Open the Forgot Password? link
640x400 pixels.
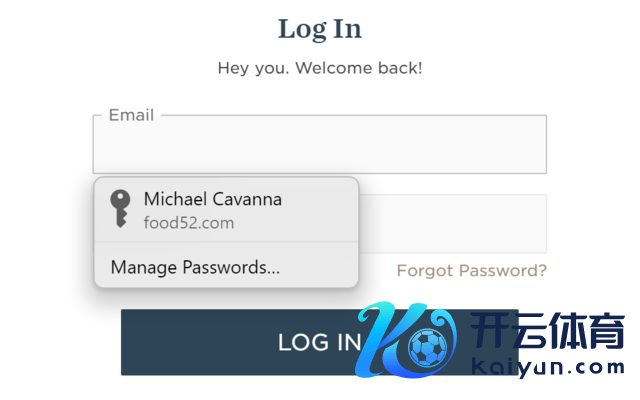click(471, 271)
